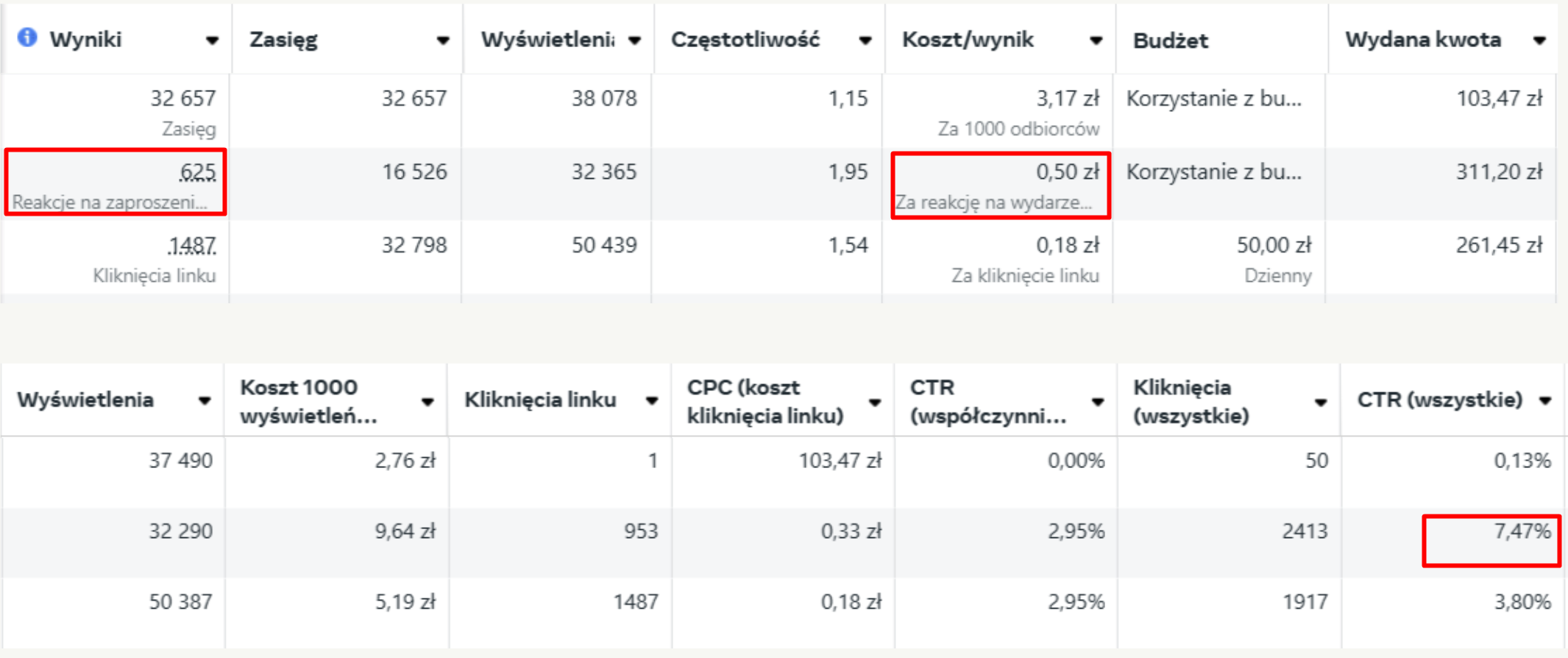Open the top Wyświetlenia column dropdown arrow
The height and width of the screenshot is (658, 1568).
[634, 40]
